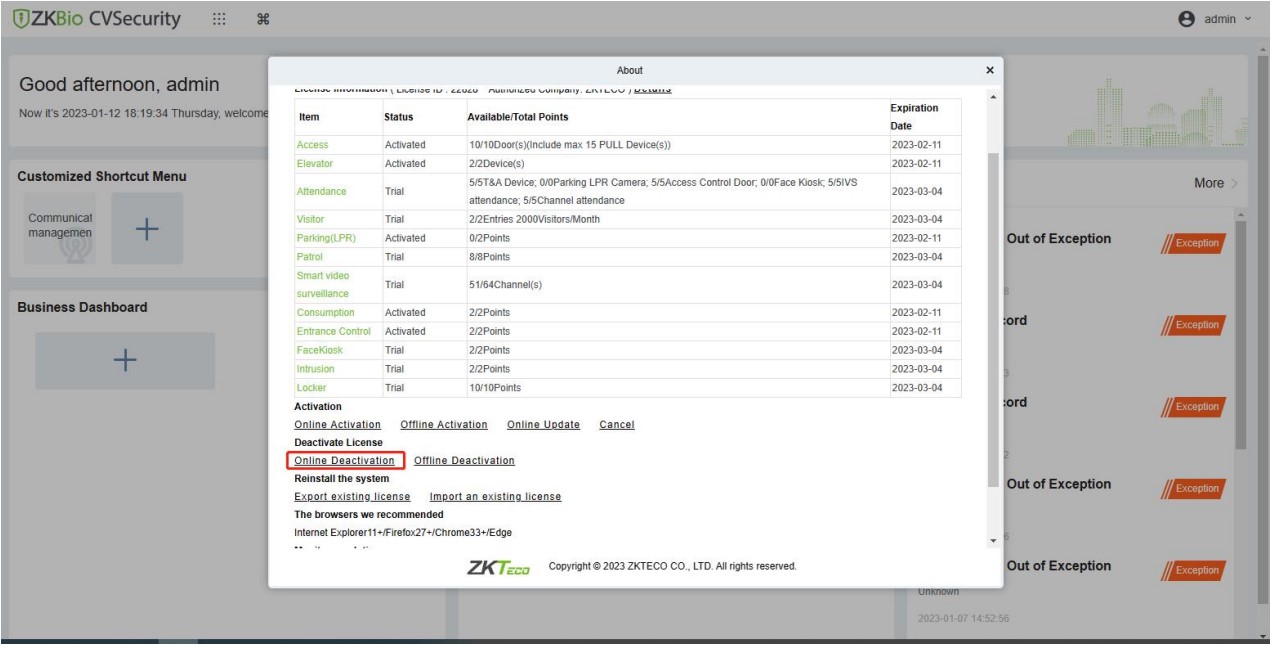Click the Offline Deactivation link
The width and height of the screenshot is (1272, 646).
(464, 461)
